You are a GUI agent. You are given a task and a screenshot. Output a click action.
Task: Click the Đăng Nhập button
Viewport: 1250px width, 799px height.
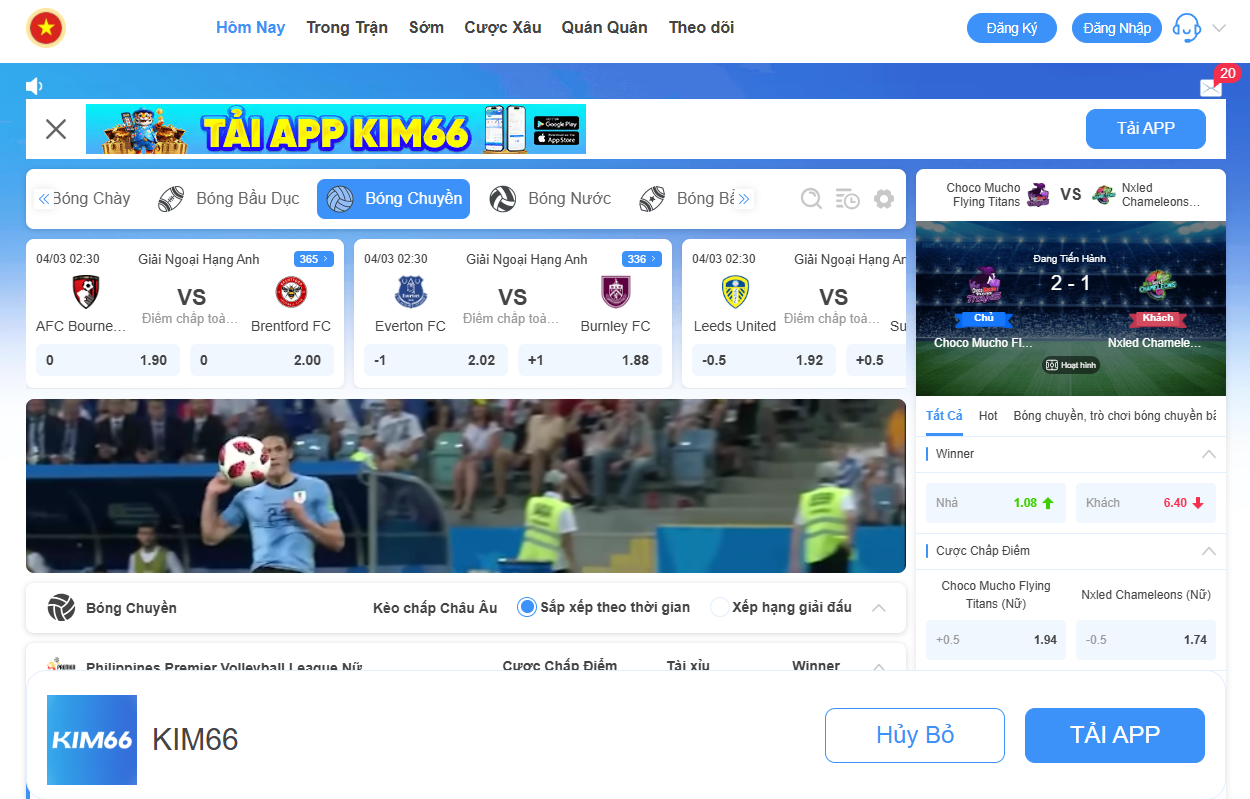coord(1116,28)
